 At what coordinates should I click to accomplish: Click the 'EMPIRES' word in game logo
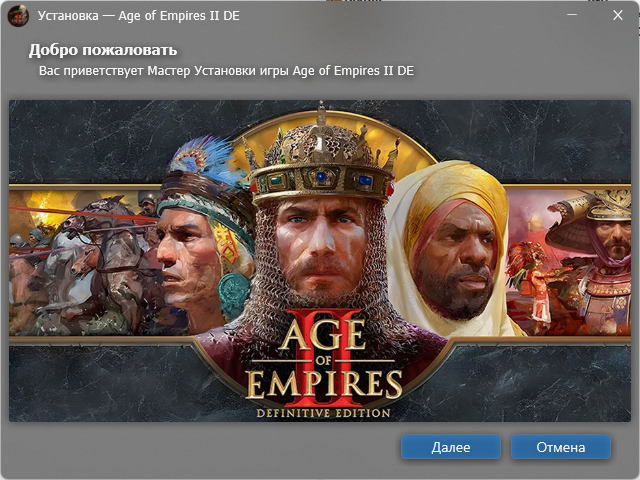click(324, 384)
